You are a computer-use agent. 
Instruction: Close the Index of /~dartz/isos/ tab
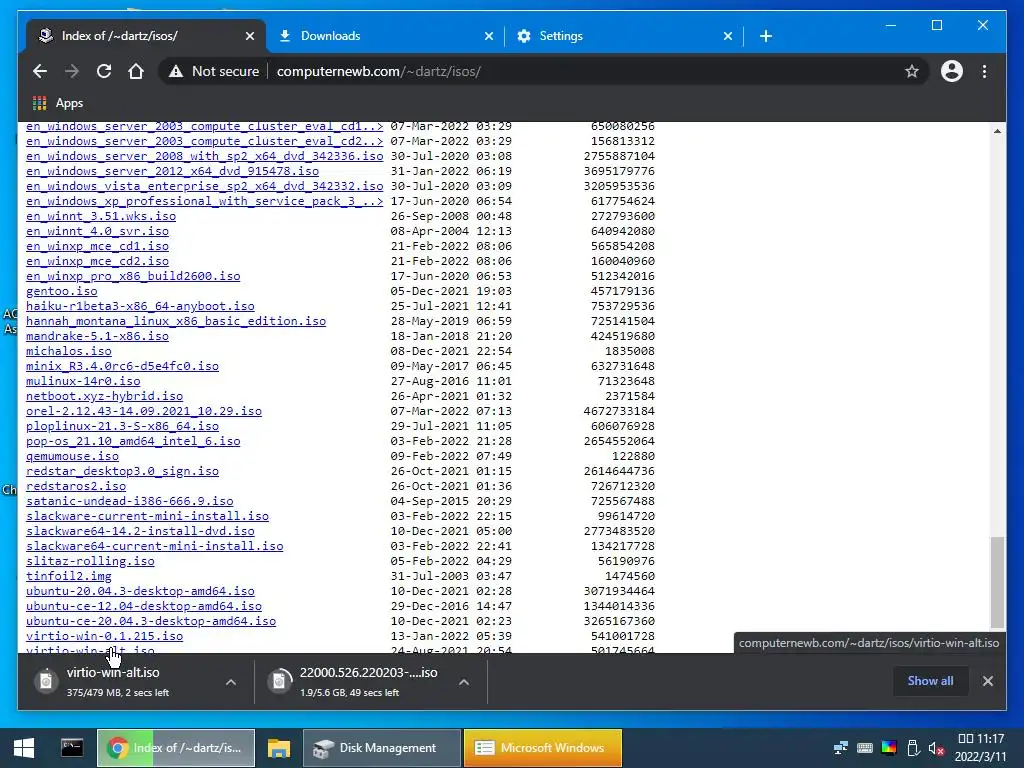coord(249,36)
